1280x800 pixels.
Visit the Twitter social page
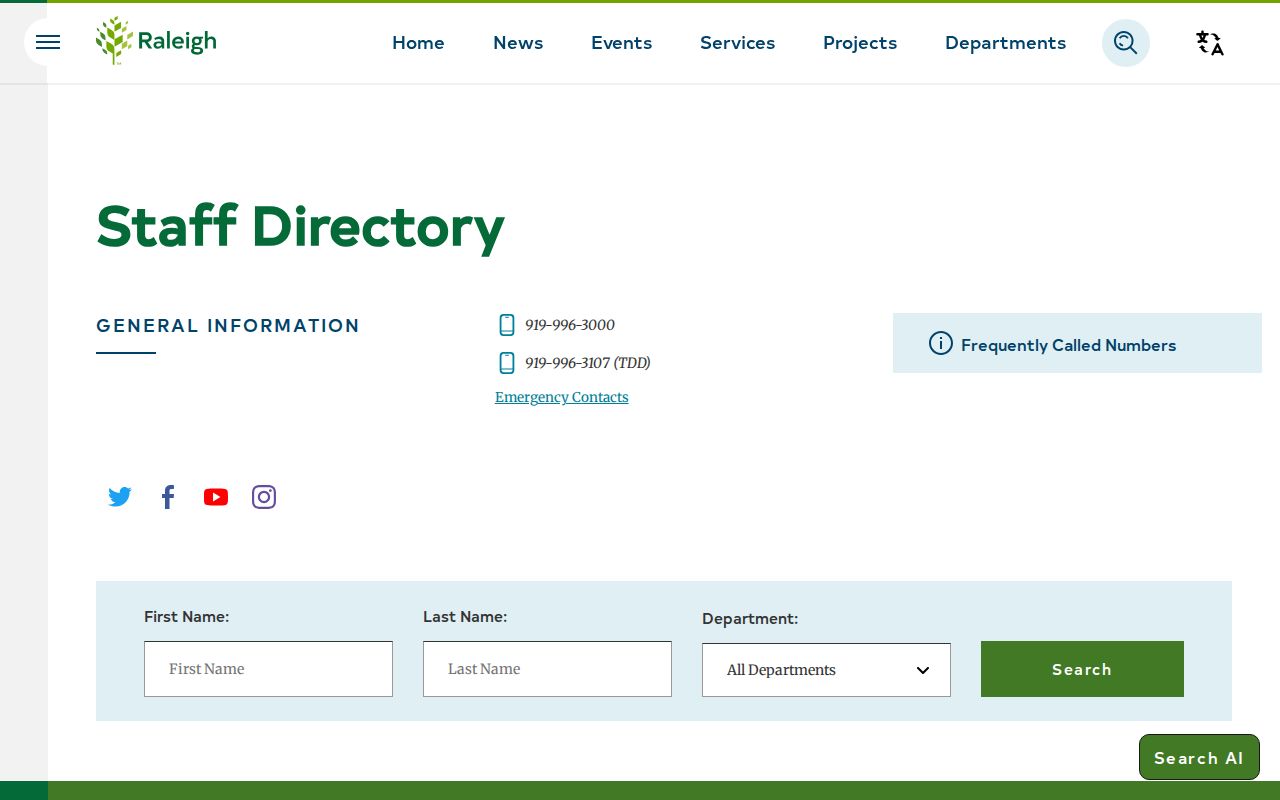tap(120, 497)
